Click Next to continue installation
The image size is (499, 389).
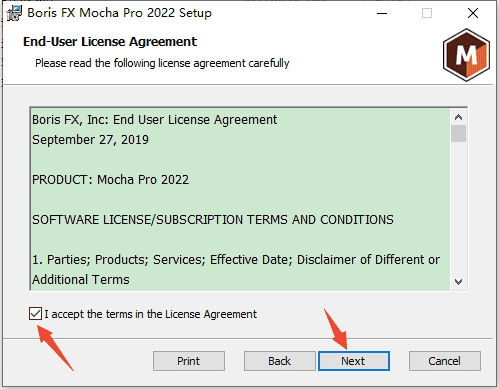[354, 361]
